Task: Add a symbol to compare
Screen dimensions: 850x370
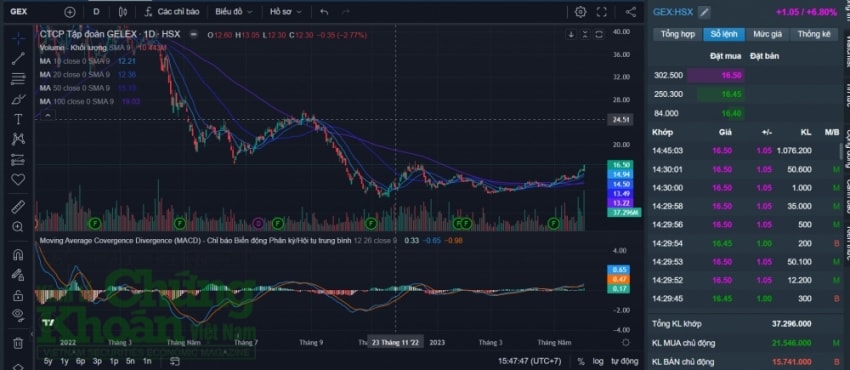Action: (70, 11)
